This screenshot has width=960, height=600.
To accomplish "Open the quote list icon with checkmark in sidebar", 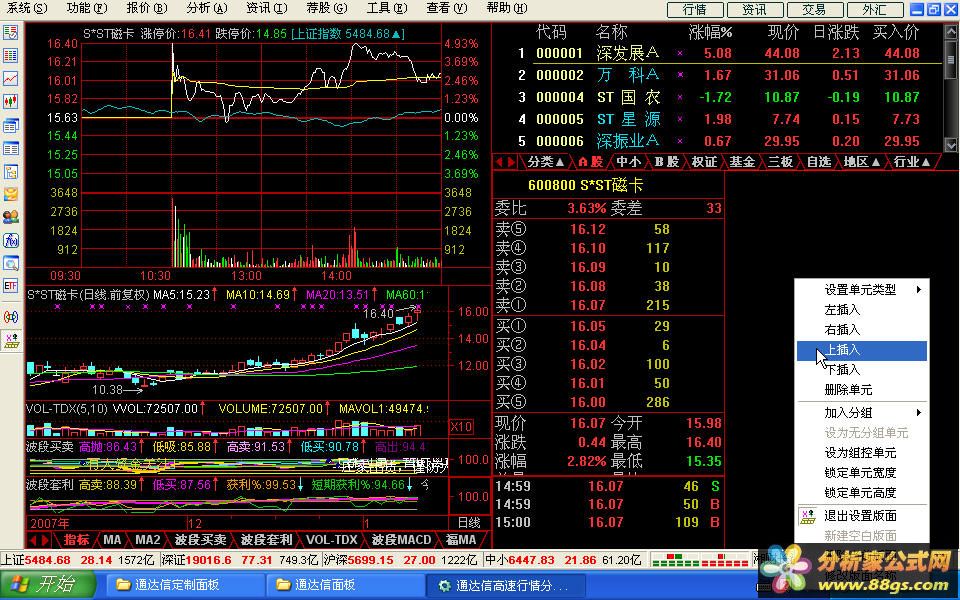I will coord(10,32).
